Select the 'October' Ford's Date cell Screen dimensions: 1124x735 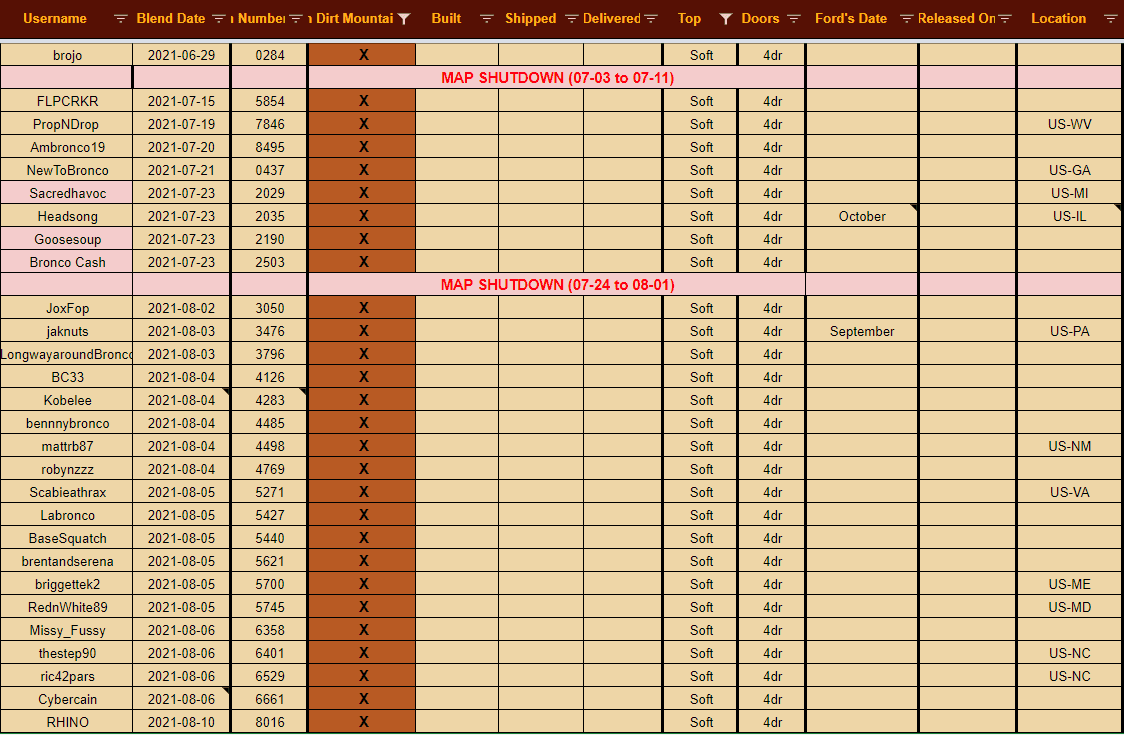862,216
